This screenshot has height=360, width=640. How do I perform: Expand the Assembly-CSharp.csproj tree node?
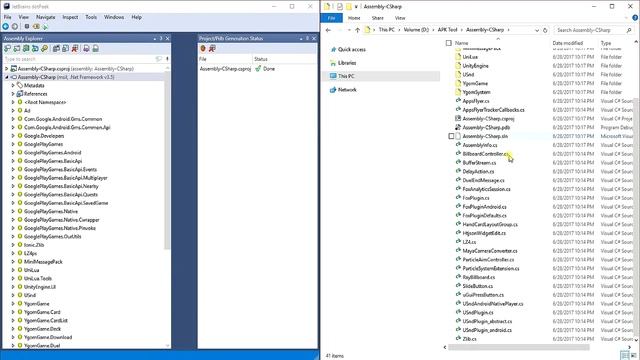coord(7,69)
